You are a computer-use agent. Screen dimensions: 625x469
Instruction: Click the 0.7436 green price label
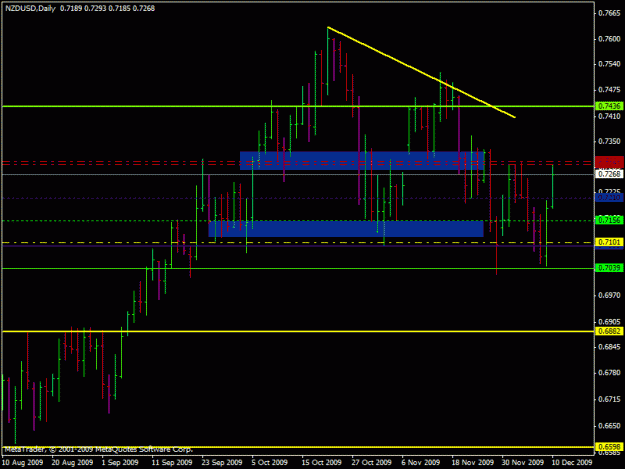[609, 106]
